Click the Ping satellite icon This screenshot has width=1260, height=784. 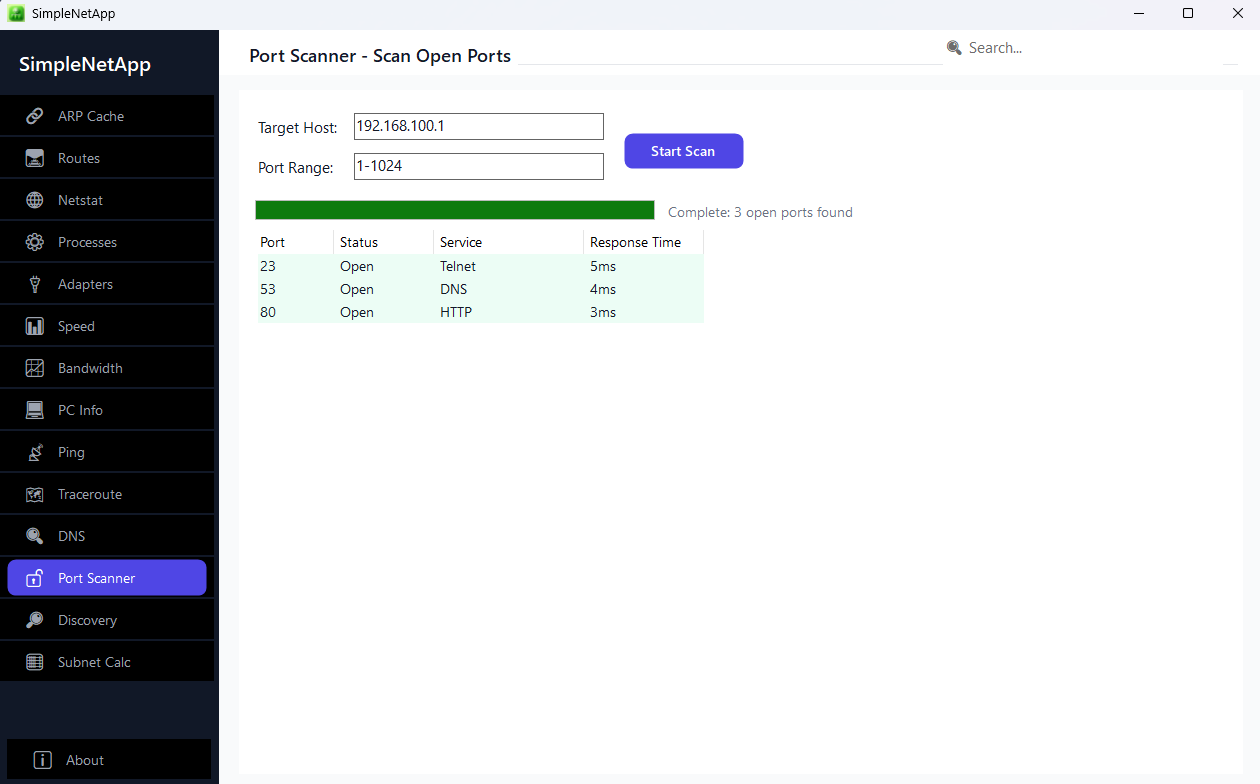coord(35,452)
